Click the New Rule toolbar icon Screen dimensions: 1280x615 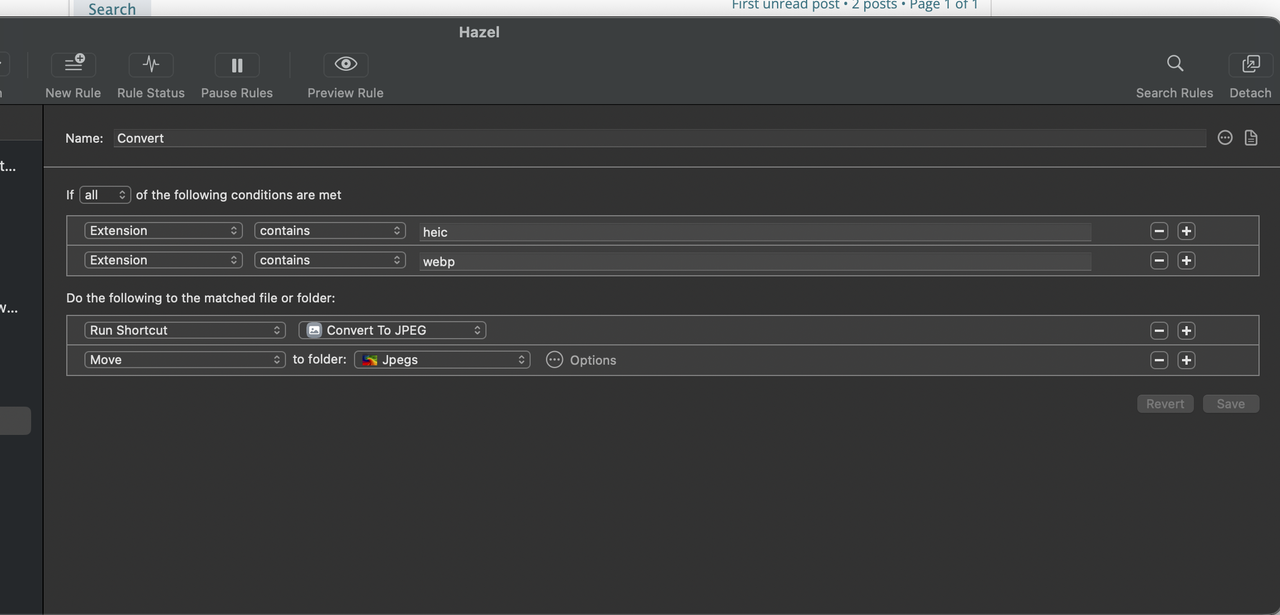point(73,64)
